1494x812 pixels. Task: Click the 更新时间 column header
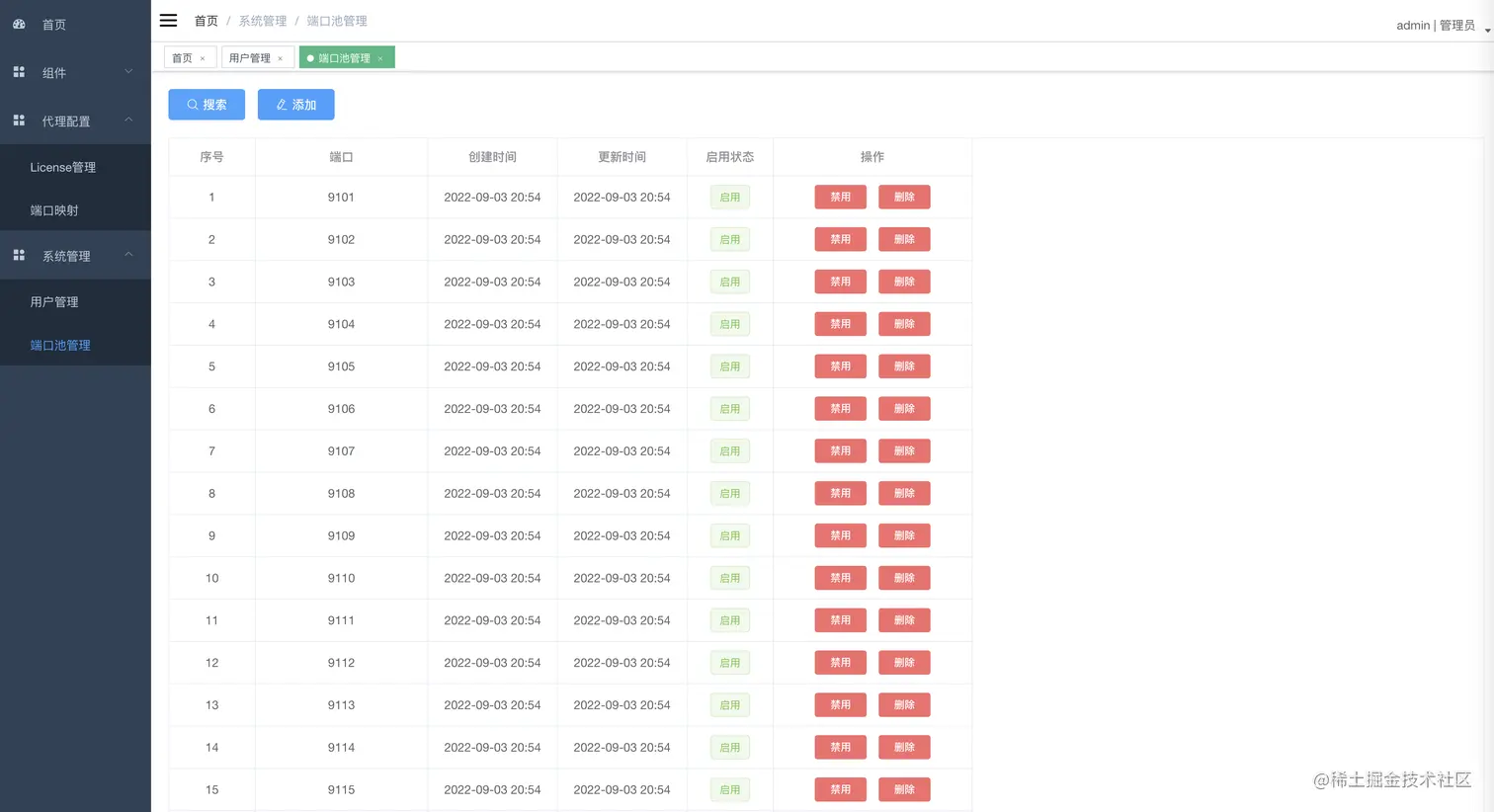(622, 157)
